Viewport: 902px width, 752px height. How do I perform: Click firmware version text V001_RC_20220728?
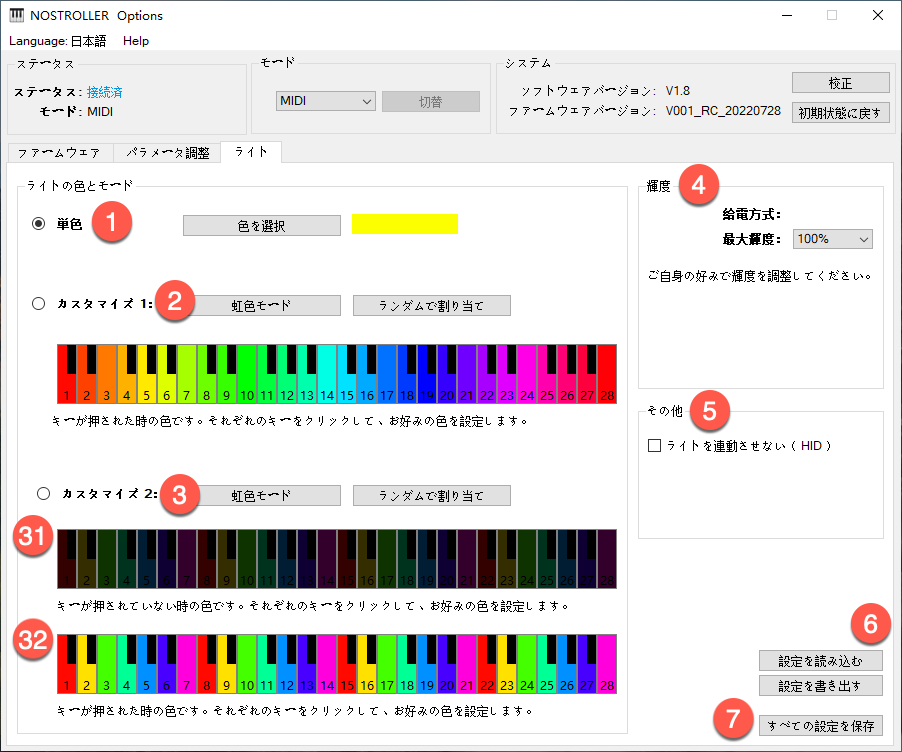pos(723,110)
